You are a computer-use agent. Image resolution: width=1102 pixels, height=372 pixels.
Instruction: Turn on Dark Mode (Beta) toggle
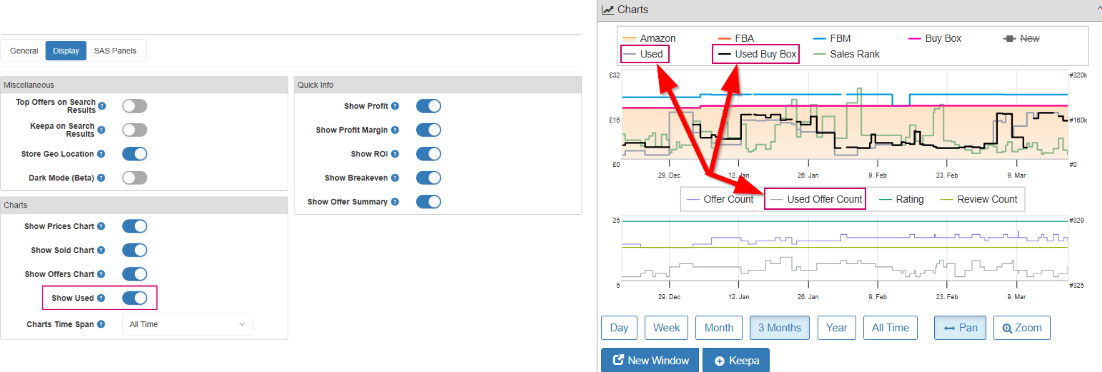pos(134,178)
